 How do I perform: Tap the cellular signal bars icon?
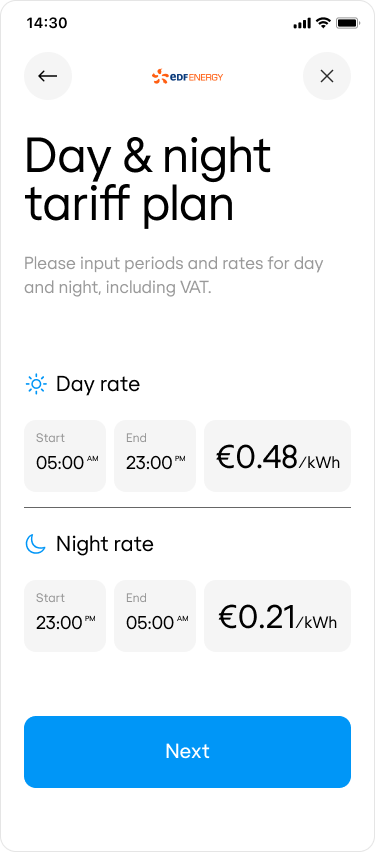click(302, 23)
